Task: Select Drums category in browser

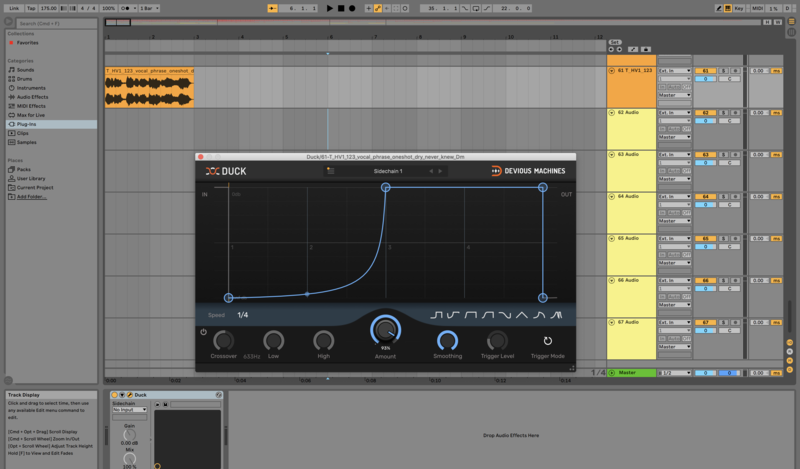Action: (x=24, y=79)
